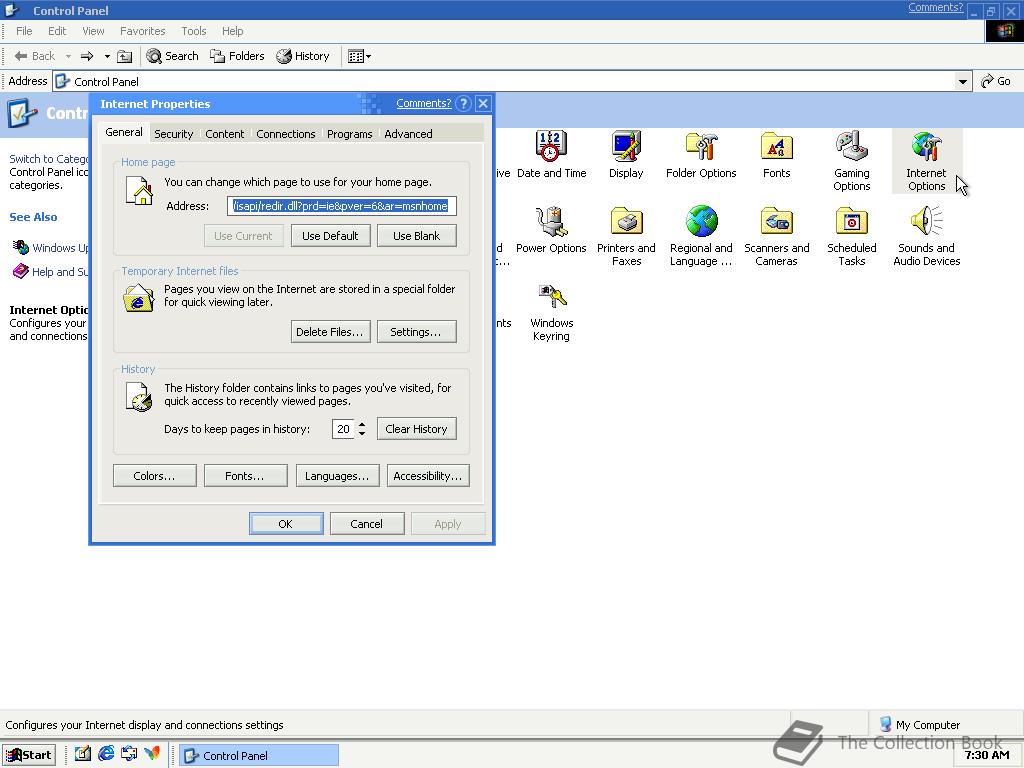Click the days in history number field
This screenshot has width=1024, height=768.
(344, 429)
